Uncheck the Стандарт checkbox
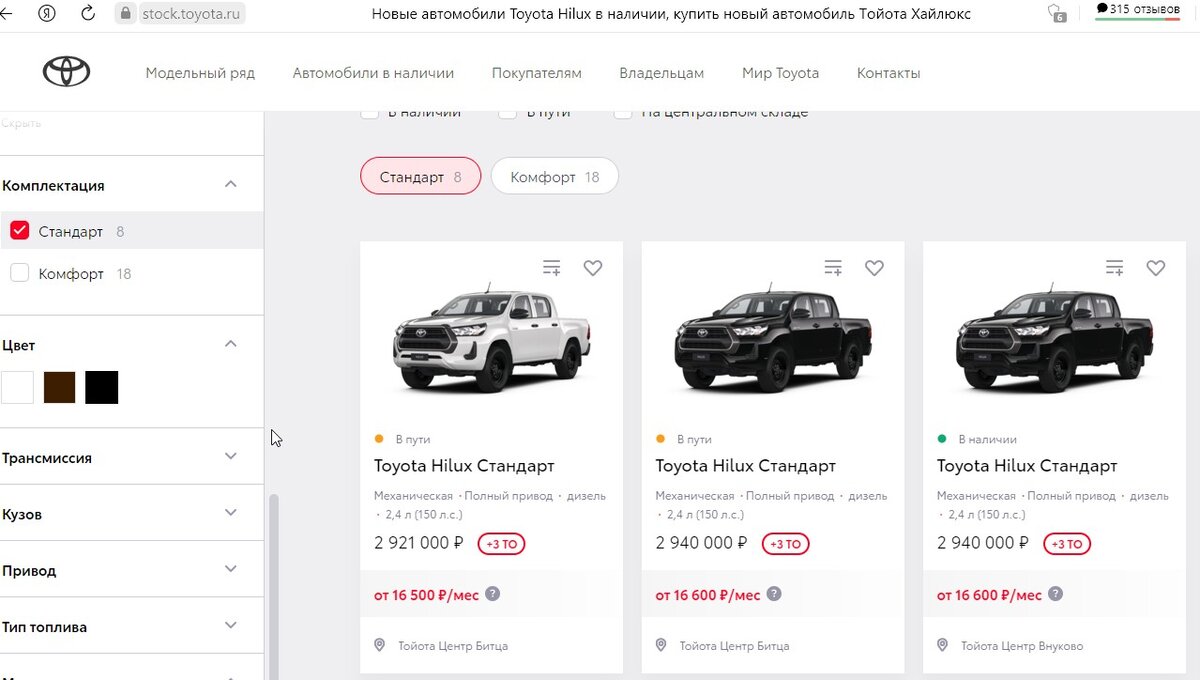1200x680 pixels. point(20,231)
